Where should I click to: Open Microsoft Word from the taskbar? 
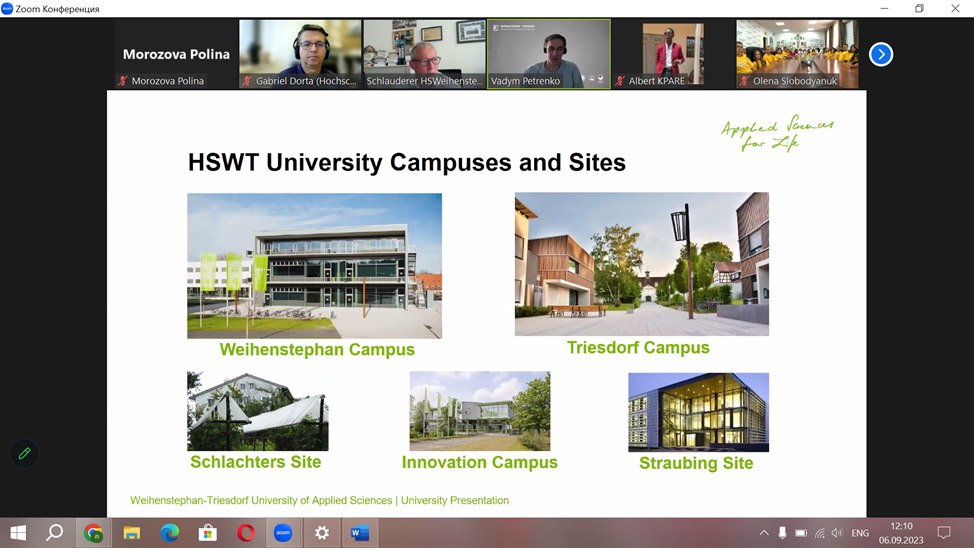click(360, 533)
